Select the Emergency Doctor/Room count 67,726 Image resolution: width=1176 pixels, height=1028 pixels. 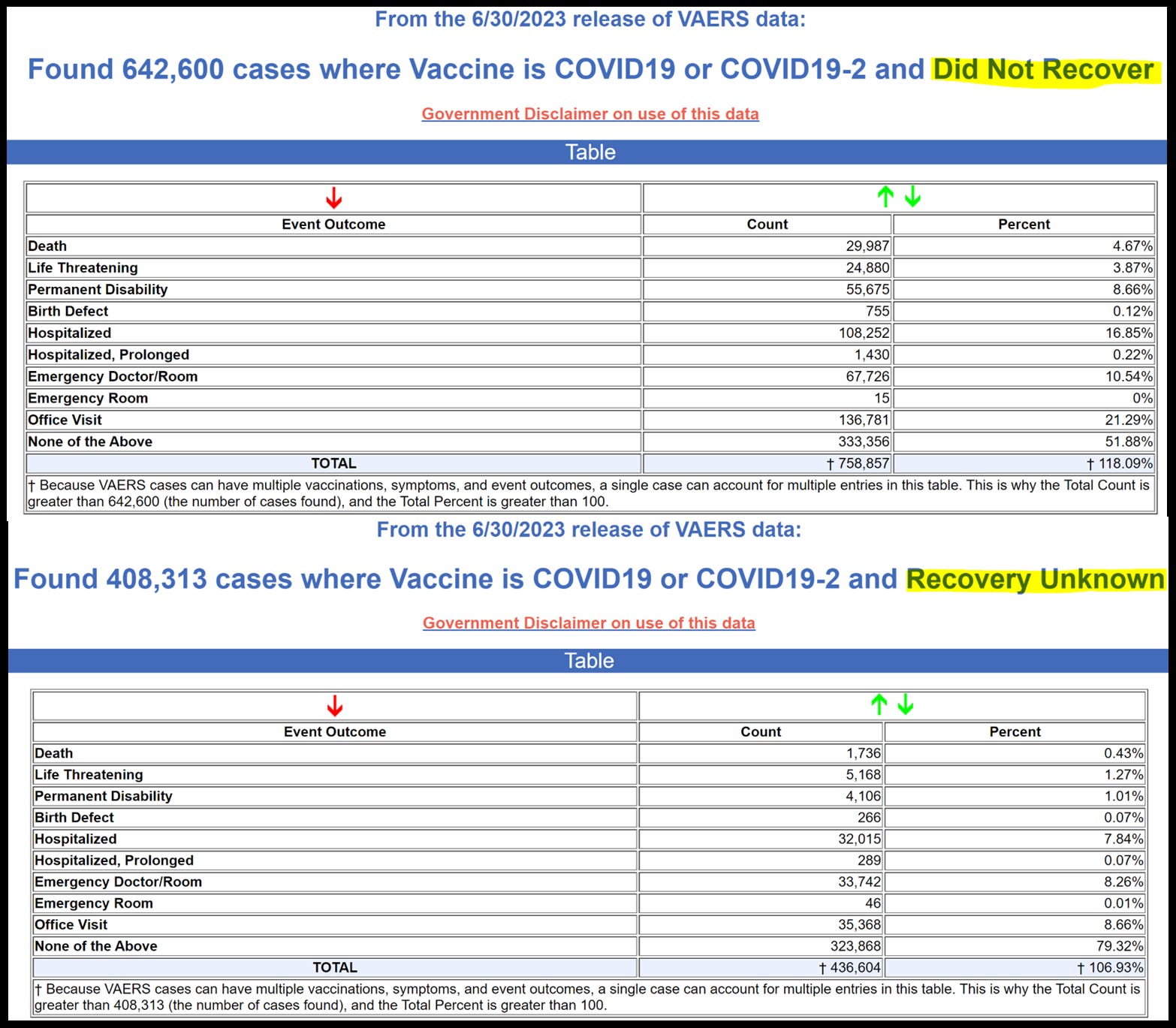(867, 376)
